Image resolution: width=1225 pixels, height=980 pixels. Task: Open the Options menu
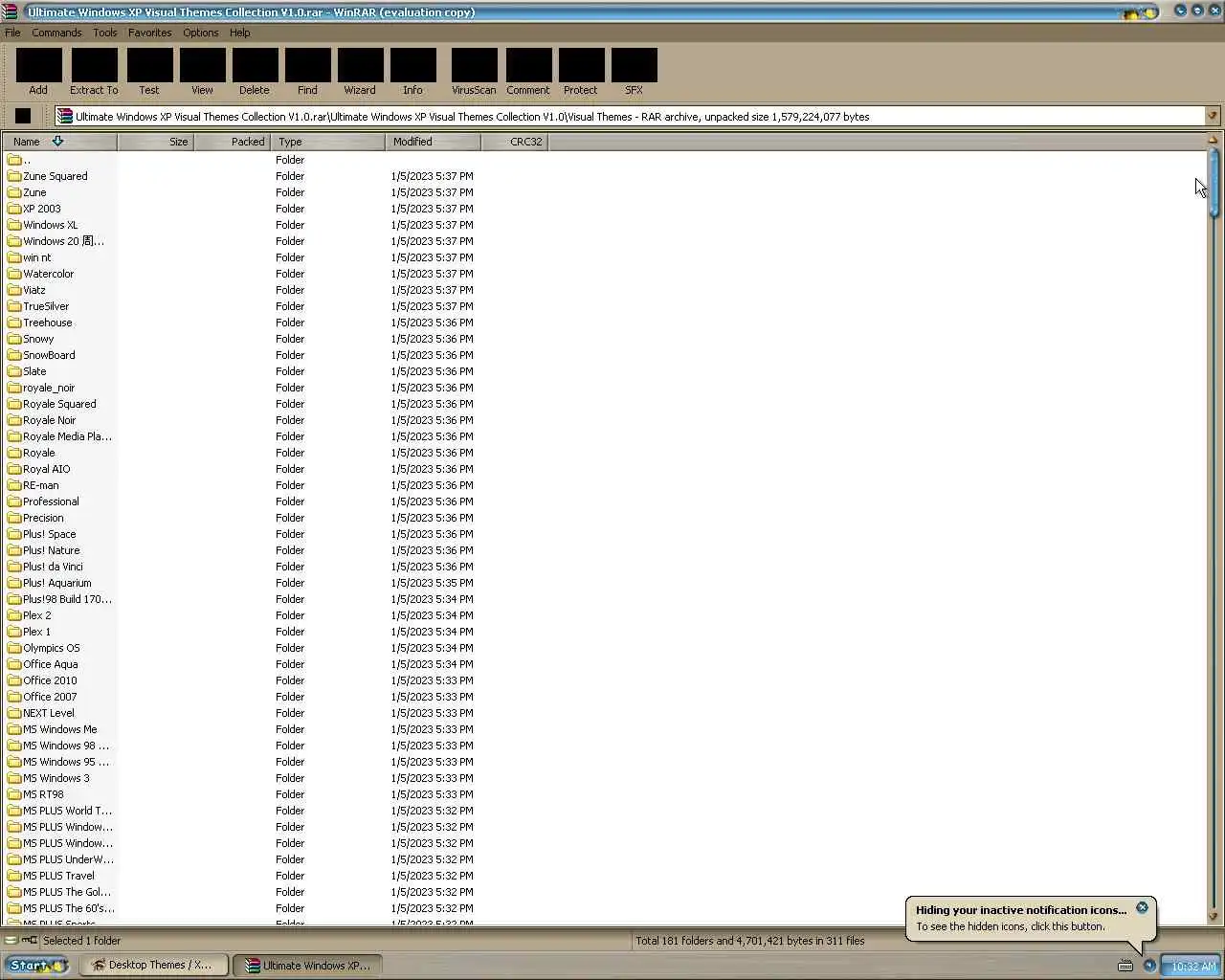pyautogui.click(x=201, y=33)
